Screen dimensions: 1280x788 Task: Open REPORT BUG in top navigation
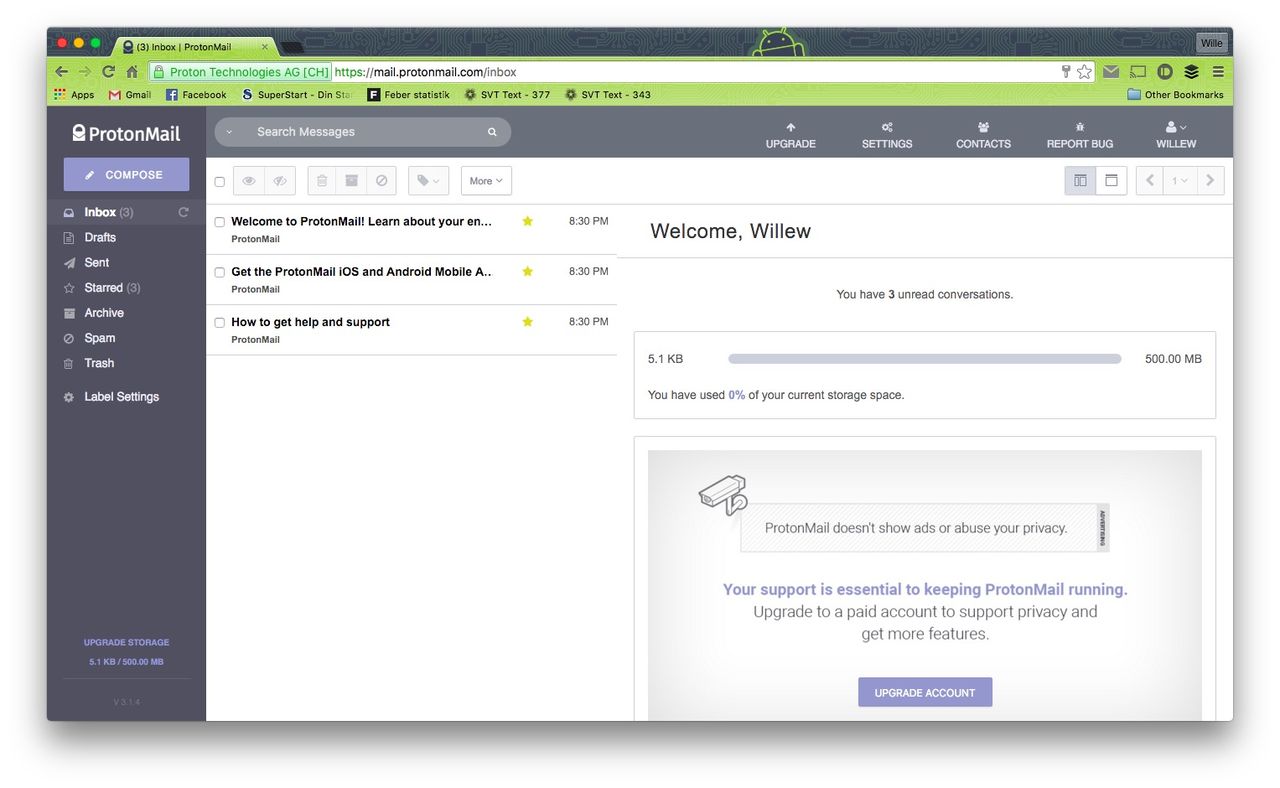[x=1080, y=135]
